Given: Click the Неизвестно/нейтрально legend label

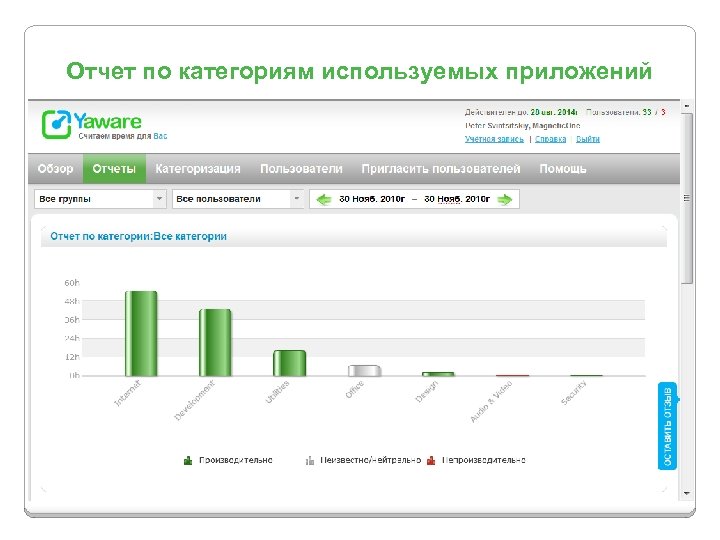Looking at the screenshot, I should [x=370, y=460].
